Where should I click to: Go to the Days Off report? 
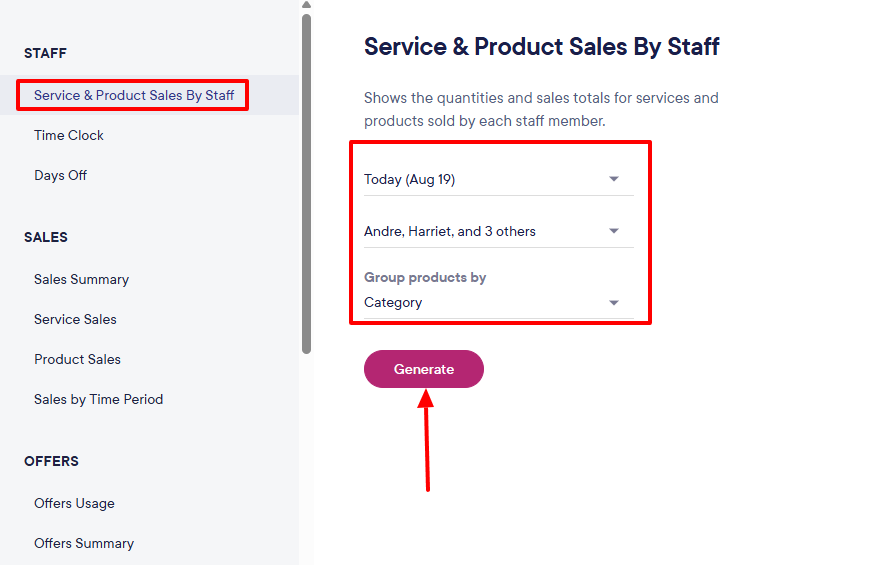click(x=60, y=175)
